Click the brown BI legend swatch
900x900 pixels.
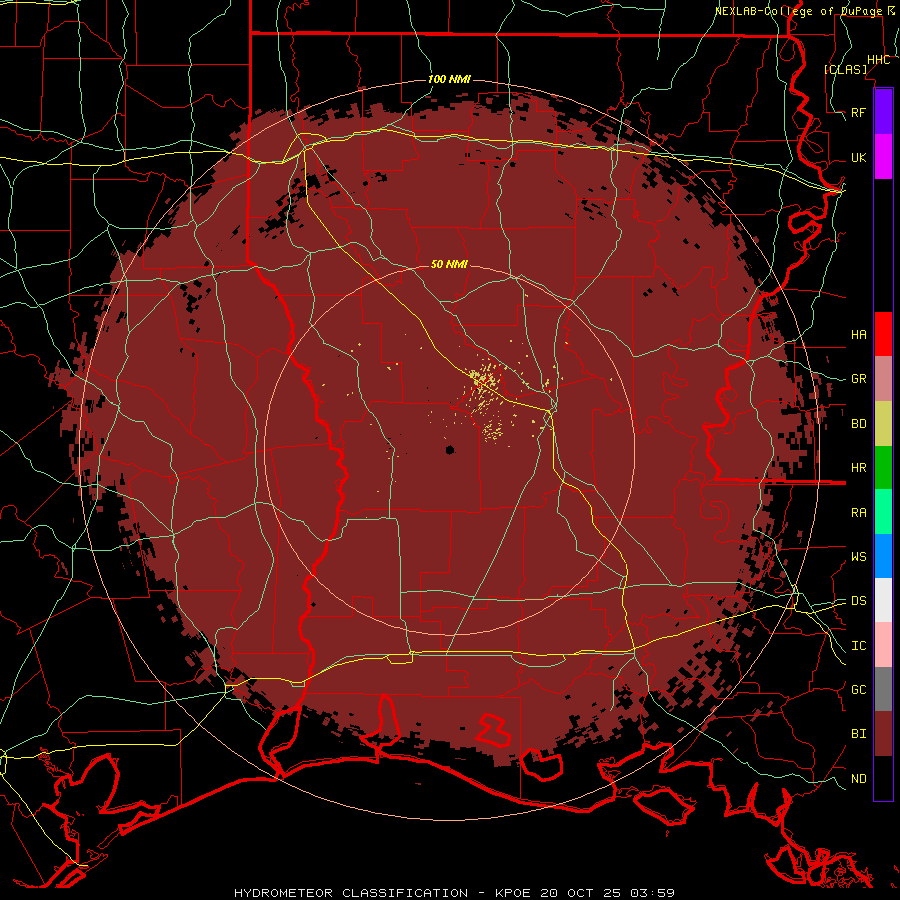tap(883, 734)
